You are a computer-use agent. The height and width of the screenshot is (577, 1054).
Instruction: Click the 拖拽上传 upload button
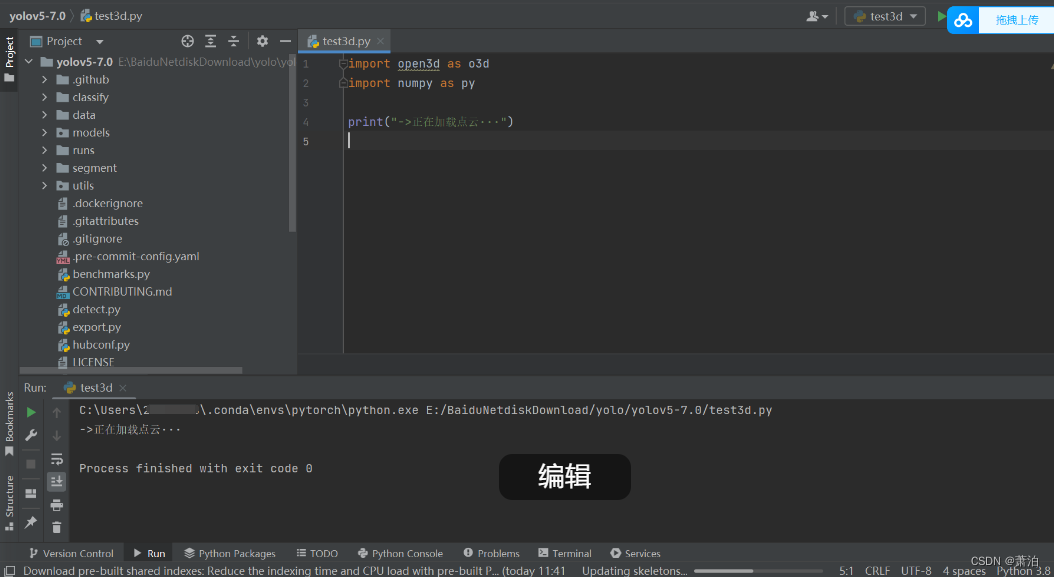[x=1016, y=20]
